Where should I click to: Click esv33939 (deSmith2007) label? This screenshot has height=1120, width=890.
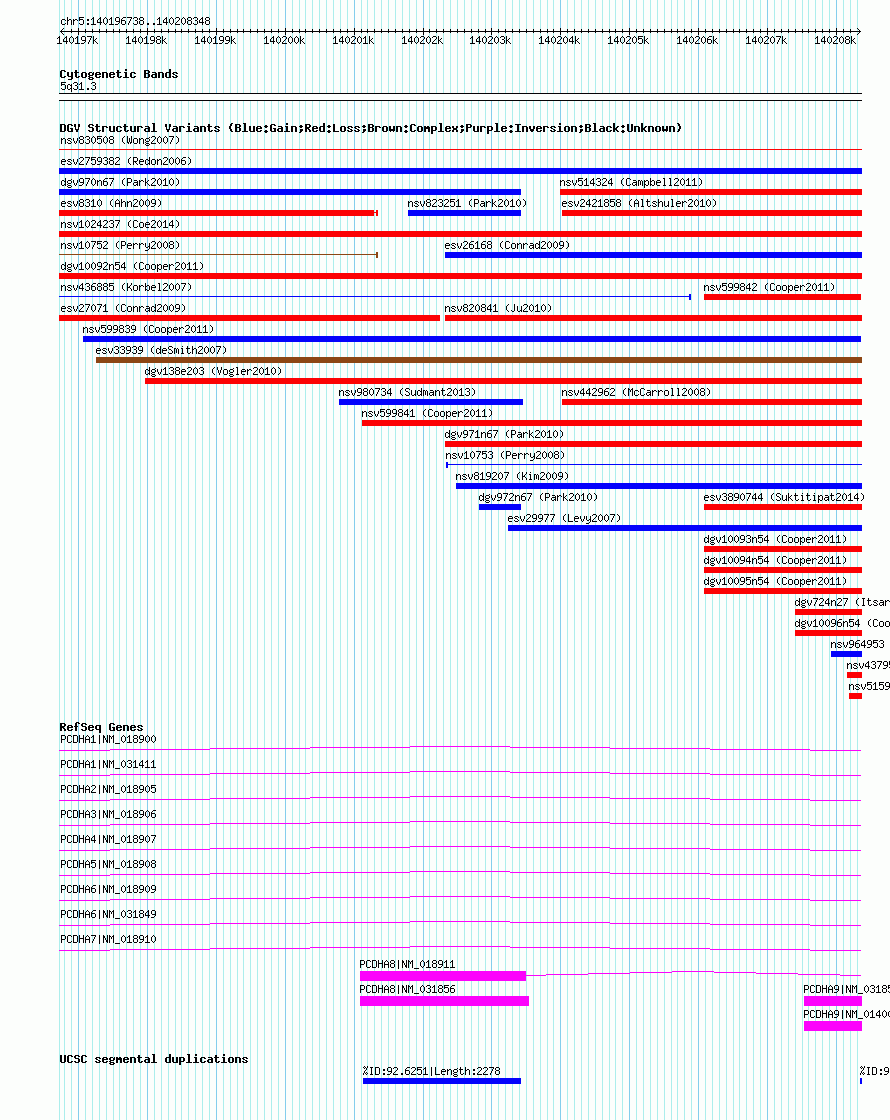[x=161, y=351]
